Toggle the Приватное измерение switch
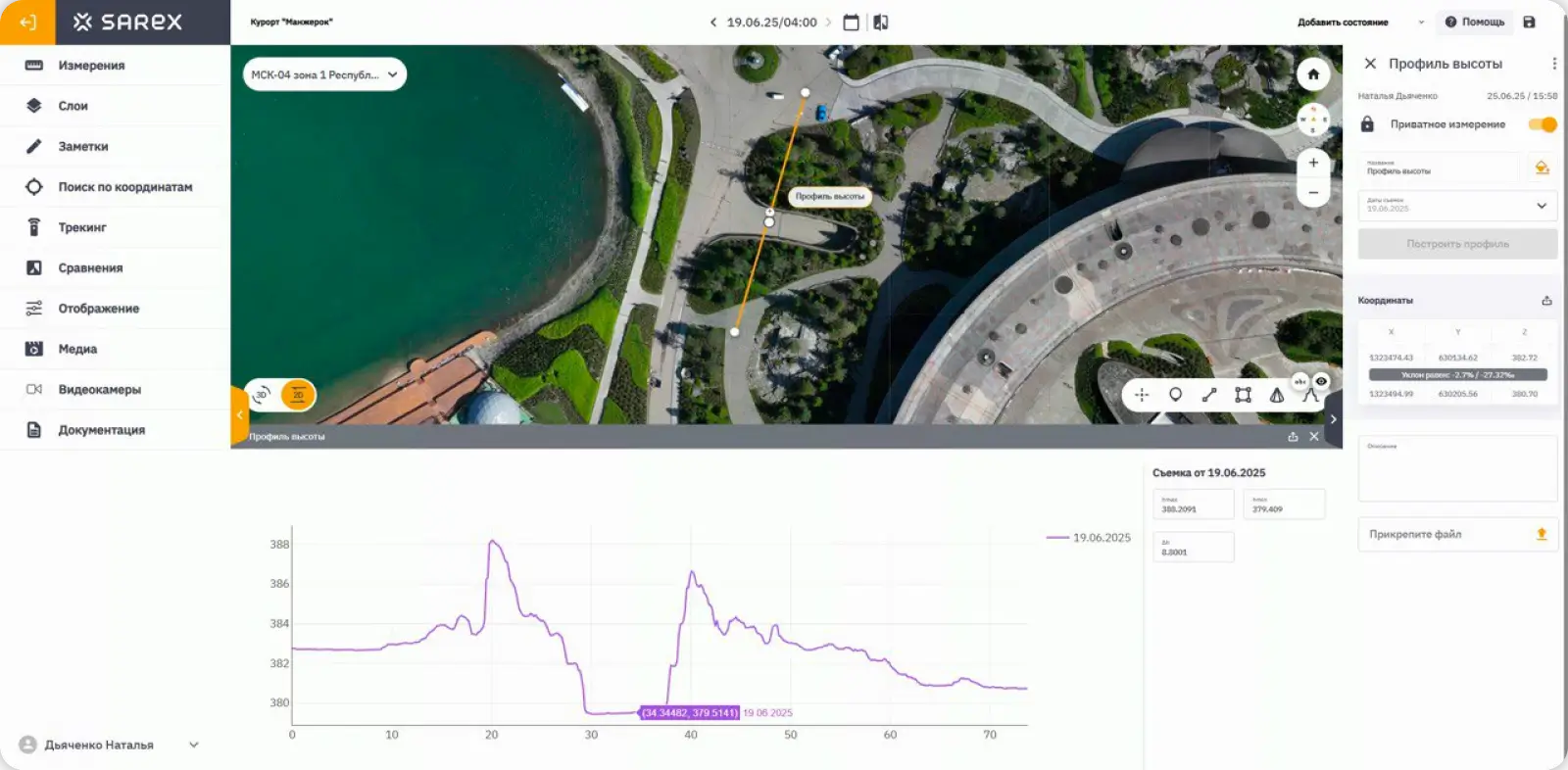Screen dimensions: 1568x770 pos(1543,124)
